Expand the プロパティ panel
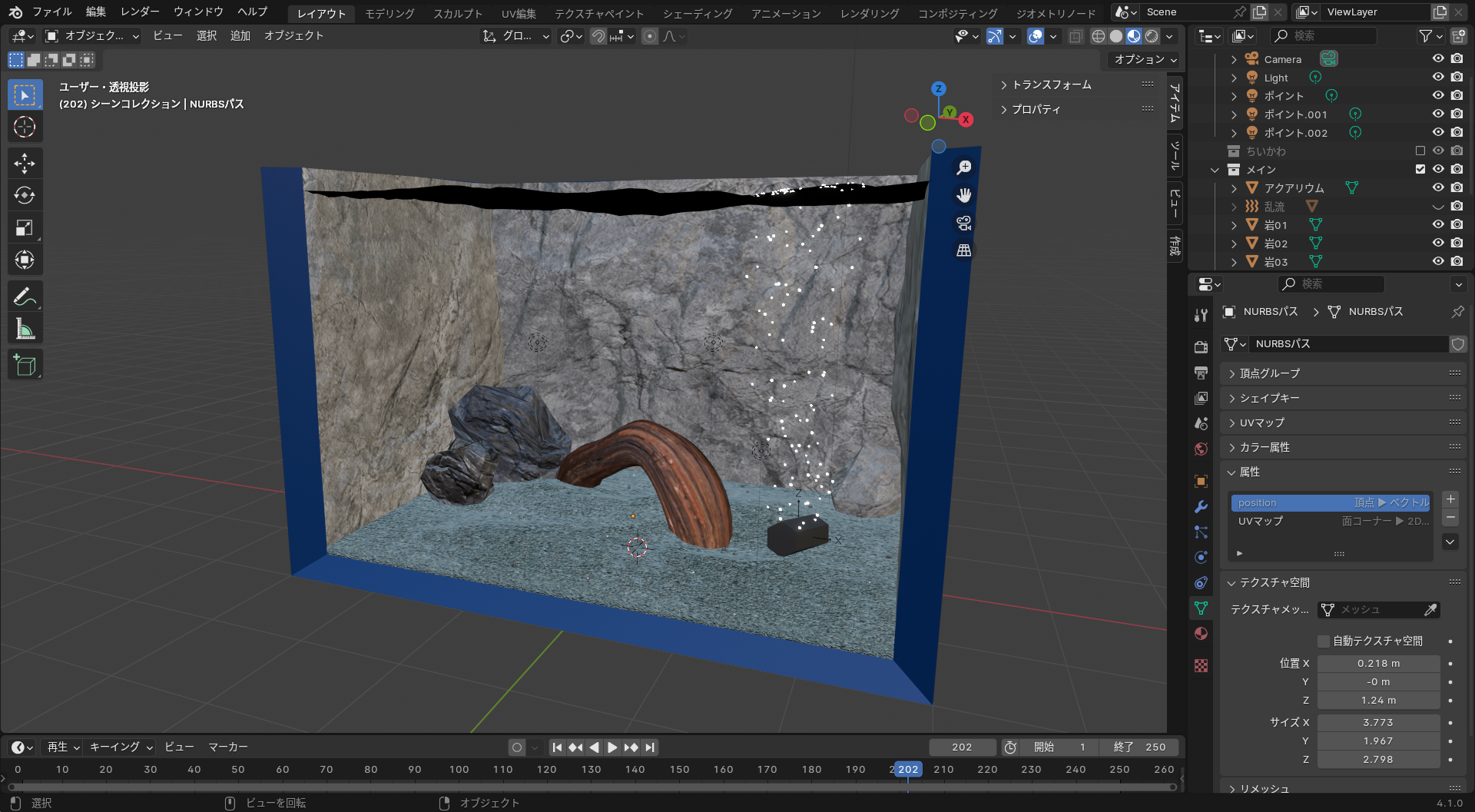The image size is (1475, 812). pos(1036,109)
